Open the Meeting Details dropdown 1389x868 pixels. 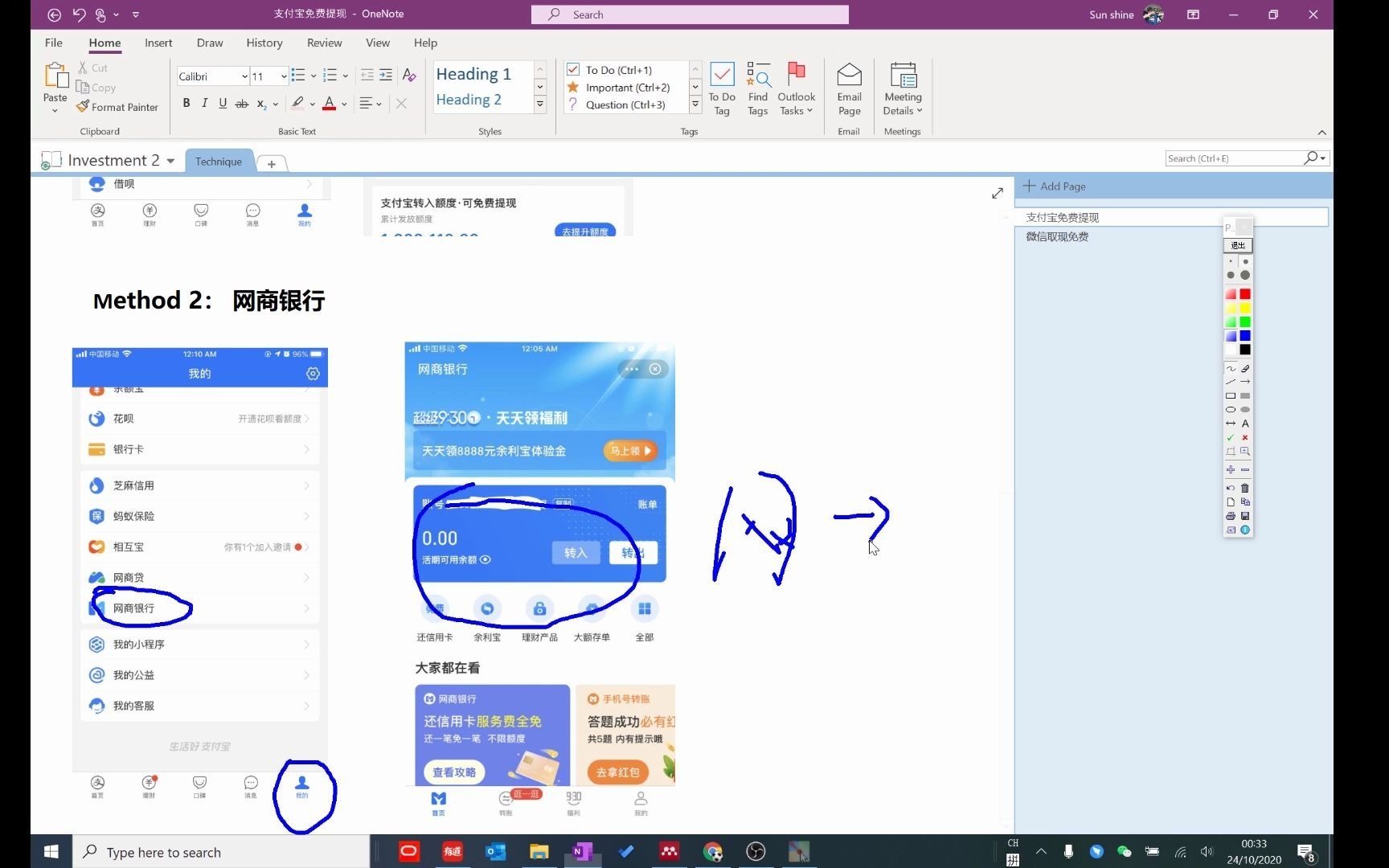[x=903, y=104]
